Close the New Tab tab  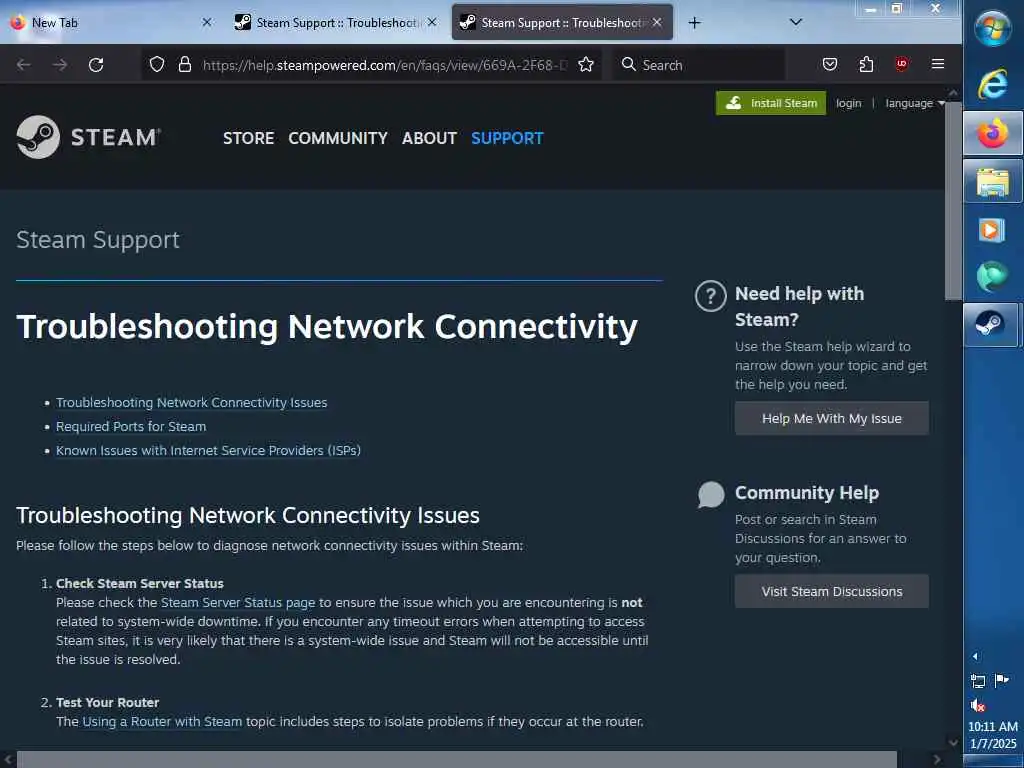(207, 22)
